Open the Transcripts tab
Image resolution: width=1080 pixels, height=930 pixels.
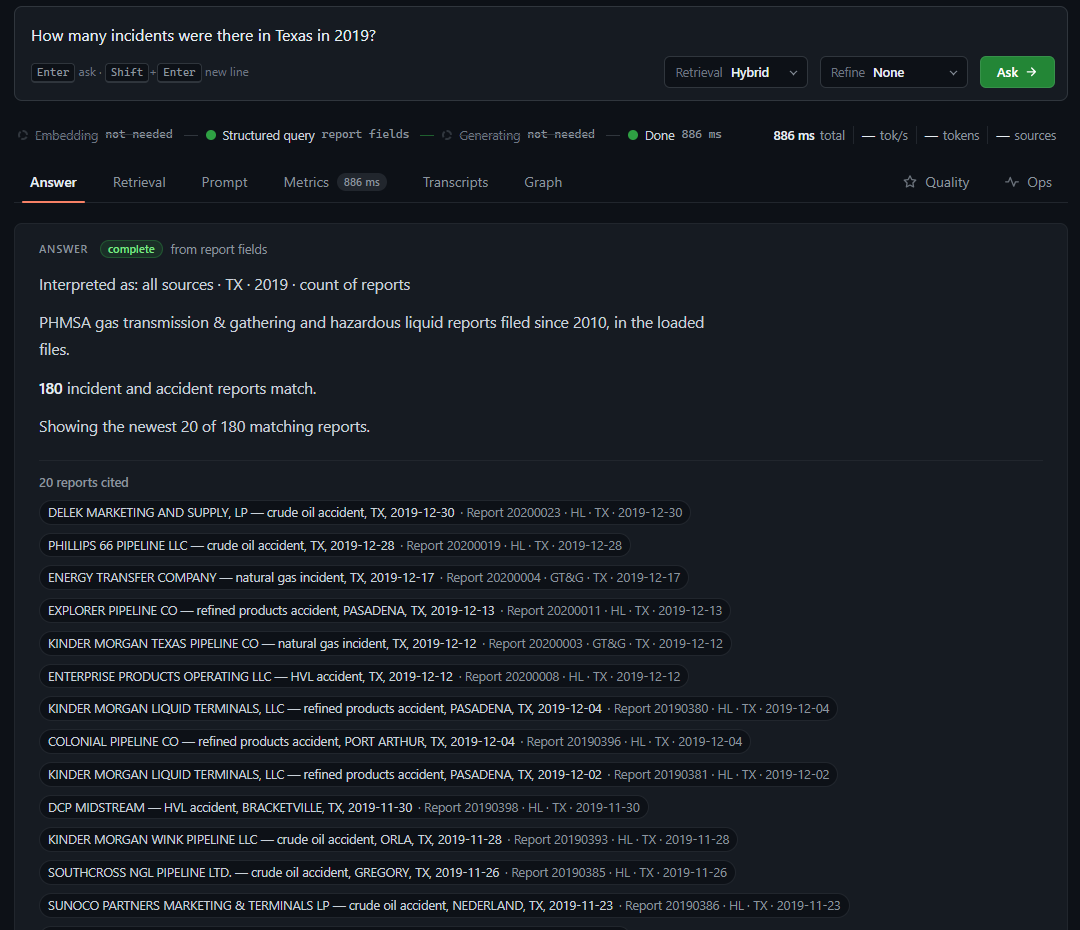coord(455,182)
